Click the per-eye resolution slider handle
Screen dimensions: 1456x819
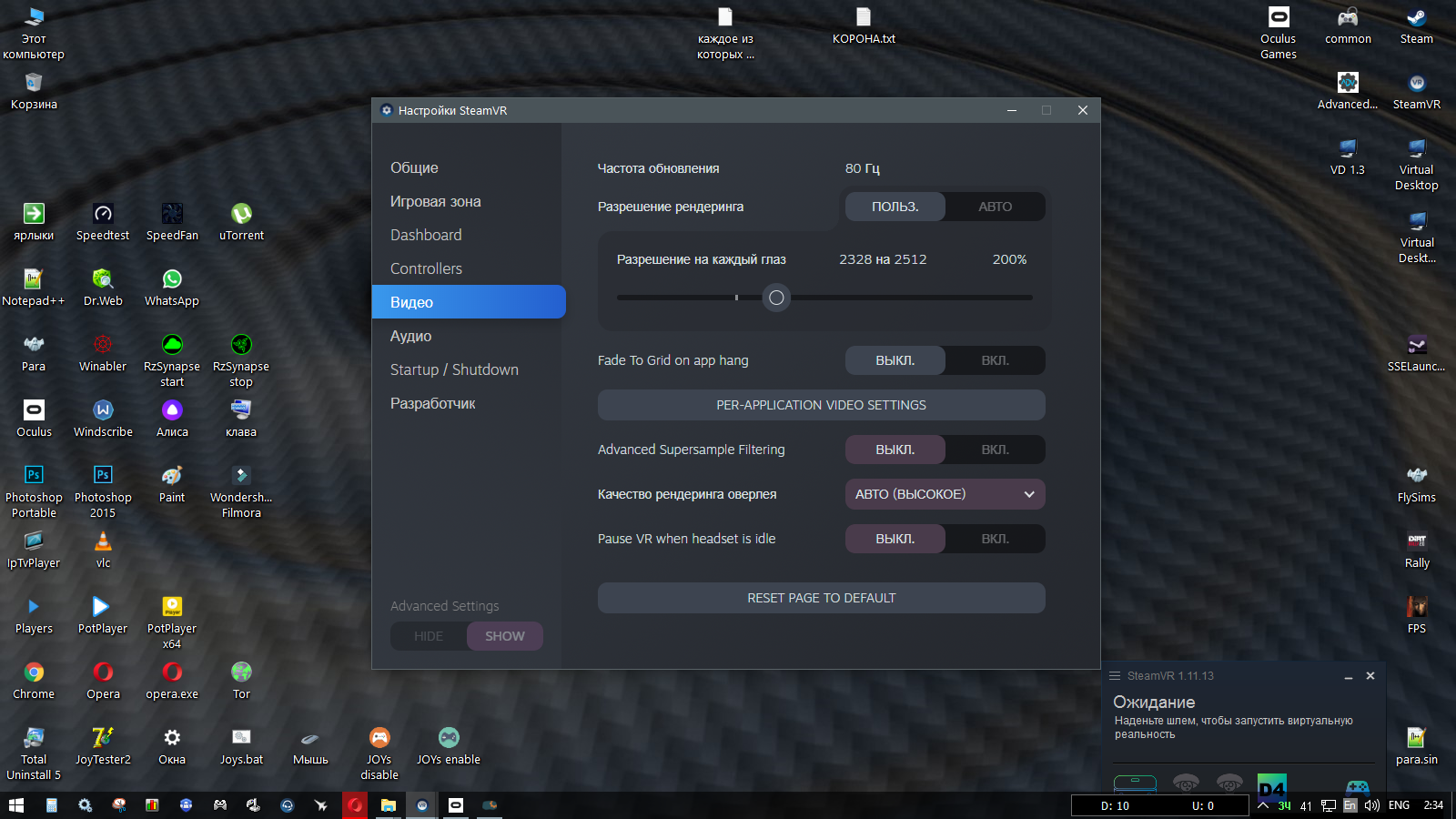pyautogui.click(x=776, y=298)
